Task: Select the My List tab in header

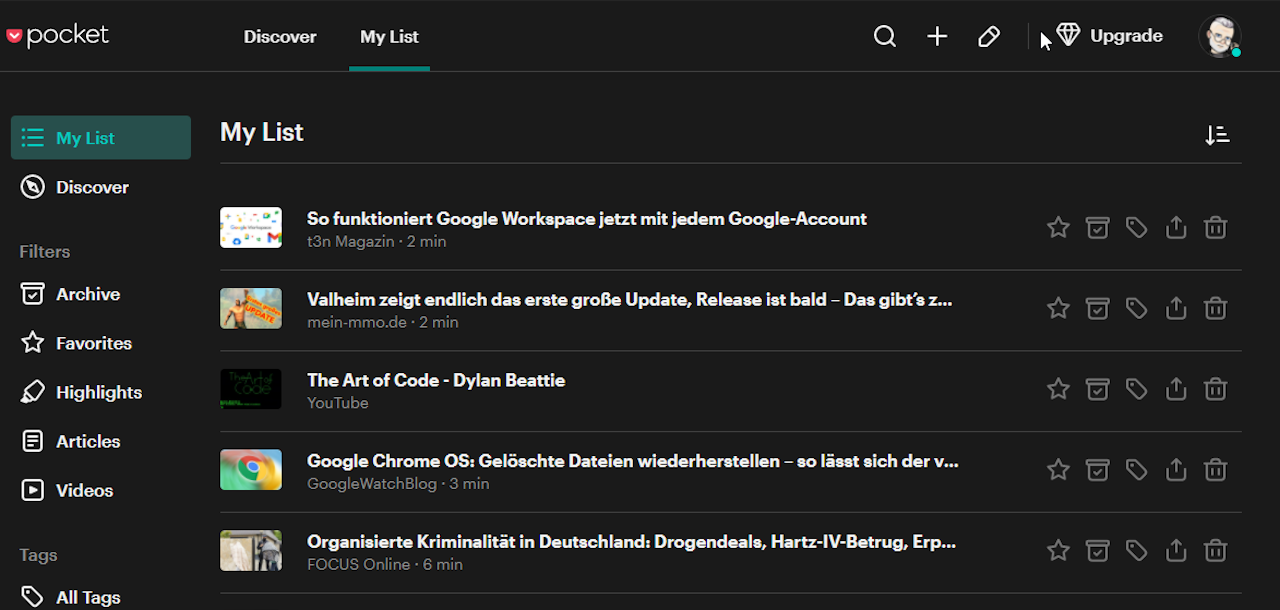Action: point(389,37)
